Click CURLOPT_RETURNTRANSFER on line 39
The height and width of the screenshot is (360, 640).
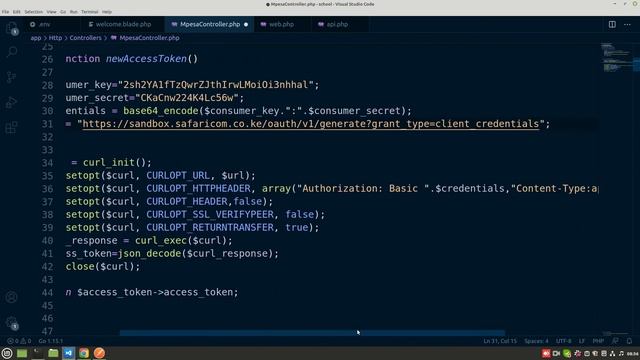click(x=210, y=228)
